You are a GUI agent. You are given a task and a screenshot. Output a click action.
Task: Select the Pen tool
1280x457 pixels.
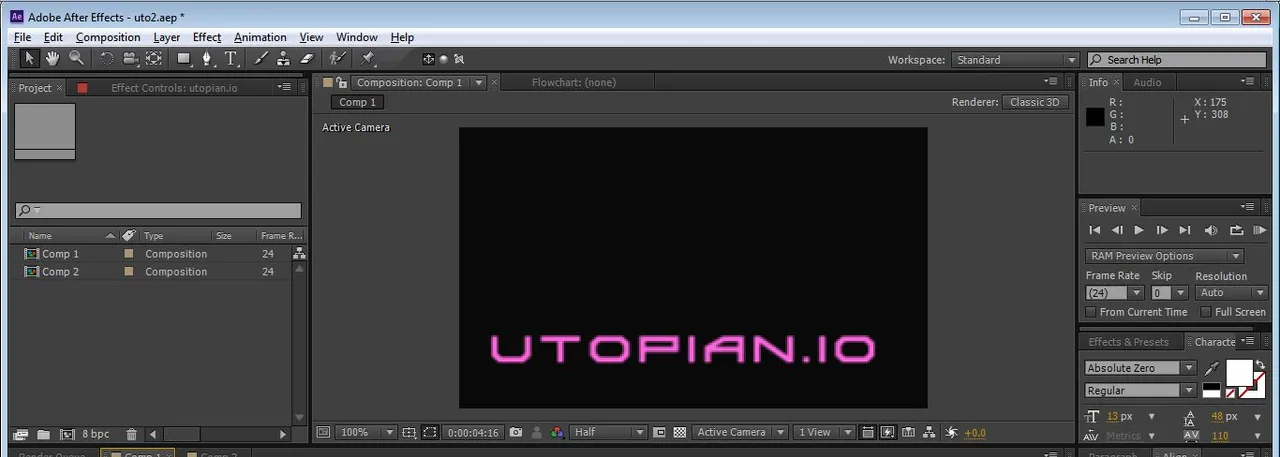tap(207, 59)
